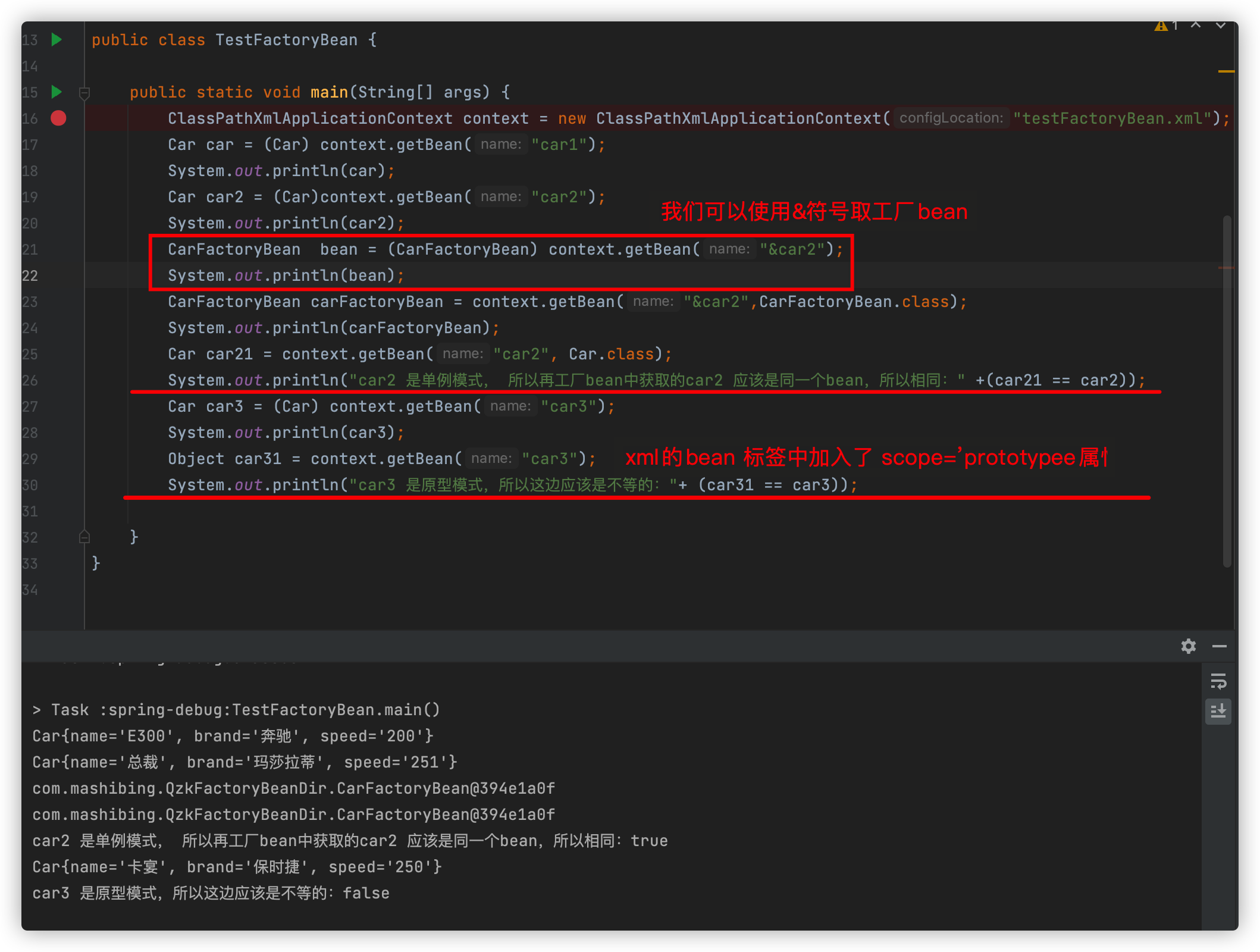Collapse main method's closing fold marker
The image size is (1260, 952).
[x=84, y=537]
